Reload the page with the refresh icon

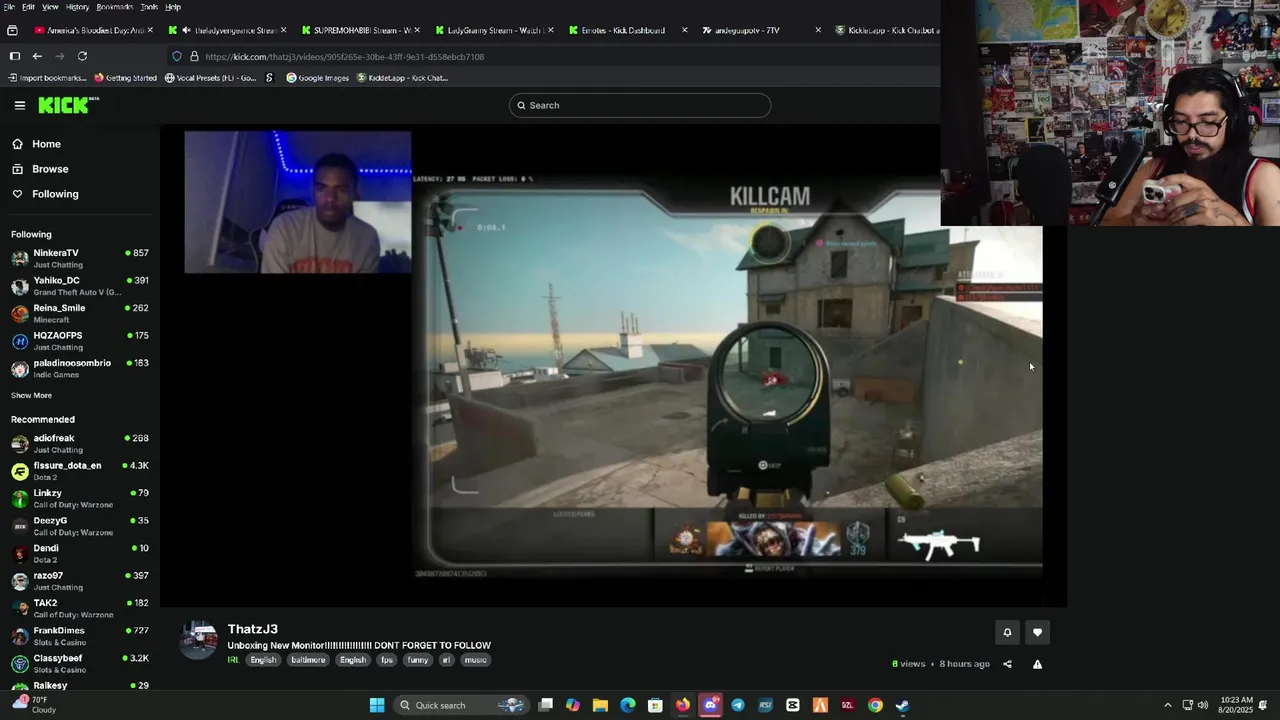tap(82, 56)
